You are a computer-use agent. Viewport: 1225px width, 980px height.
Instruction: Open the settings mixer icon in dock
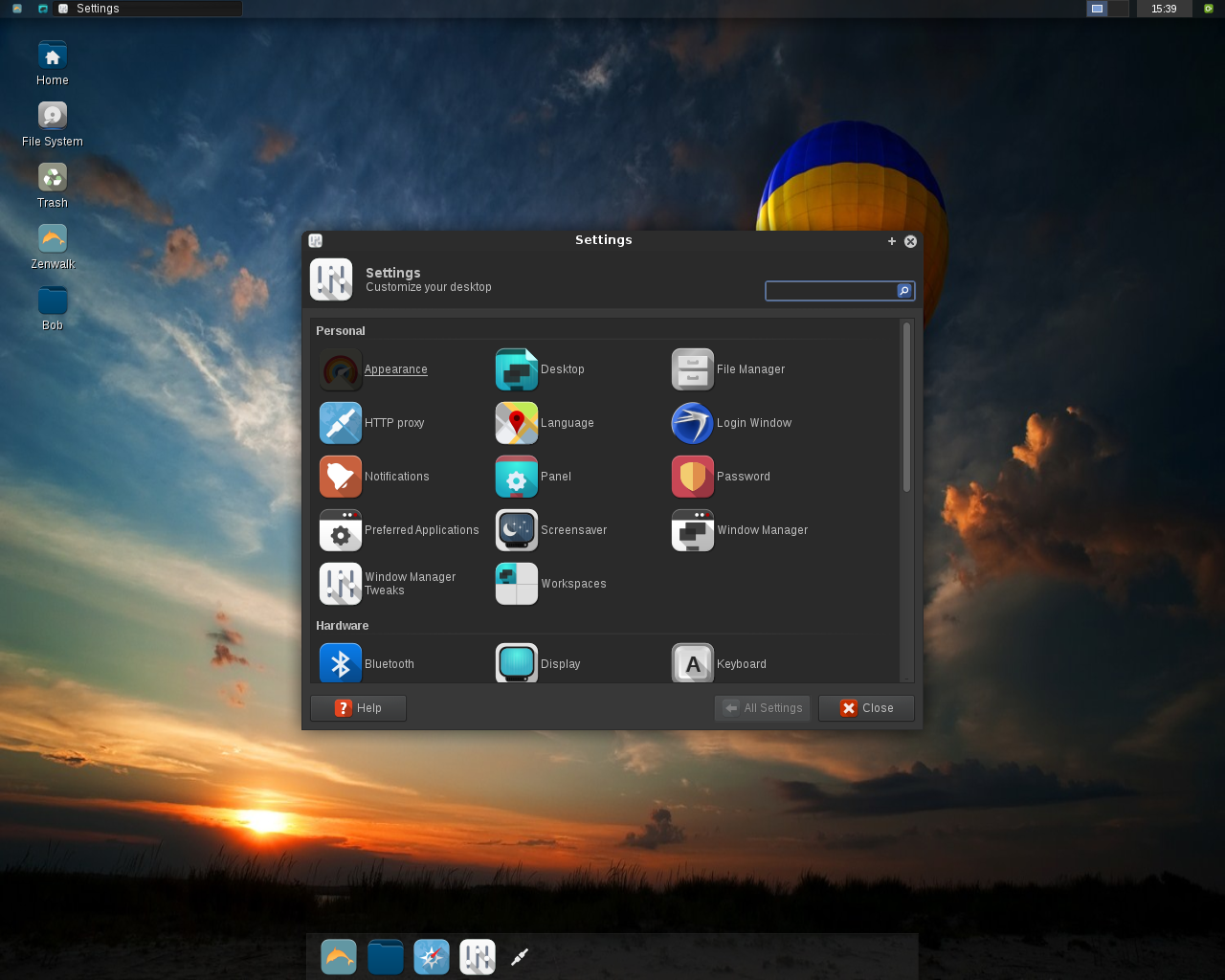478,957
